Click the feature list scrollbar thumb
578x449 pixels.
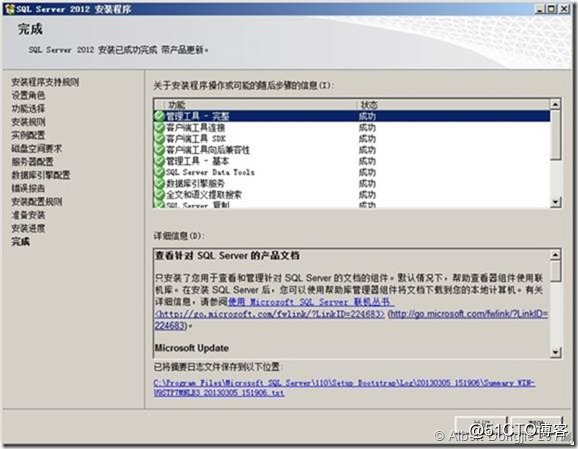pos(555,135)
